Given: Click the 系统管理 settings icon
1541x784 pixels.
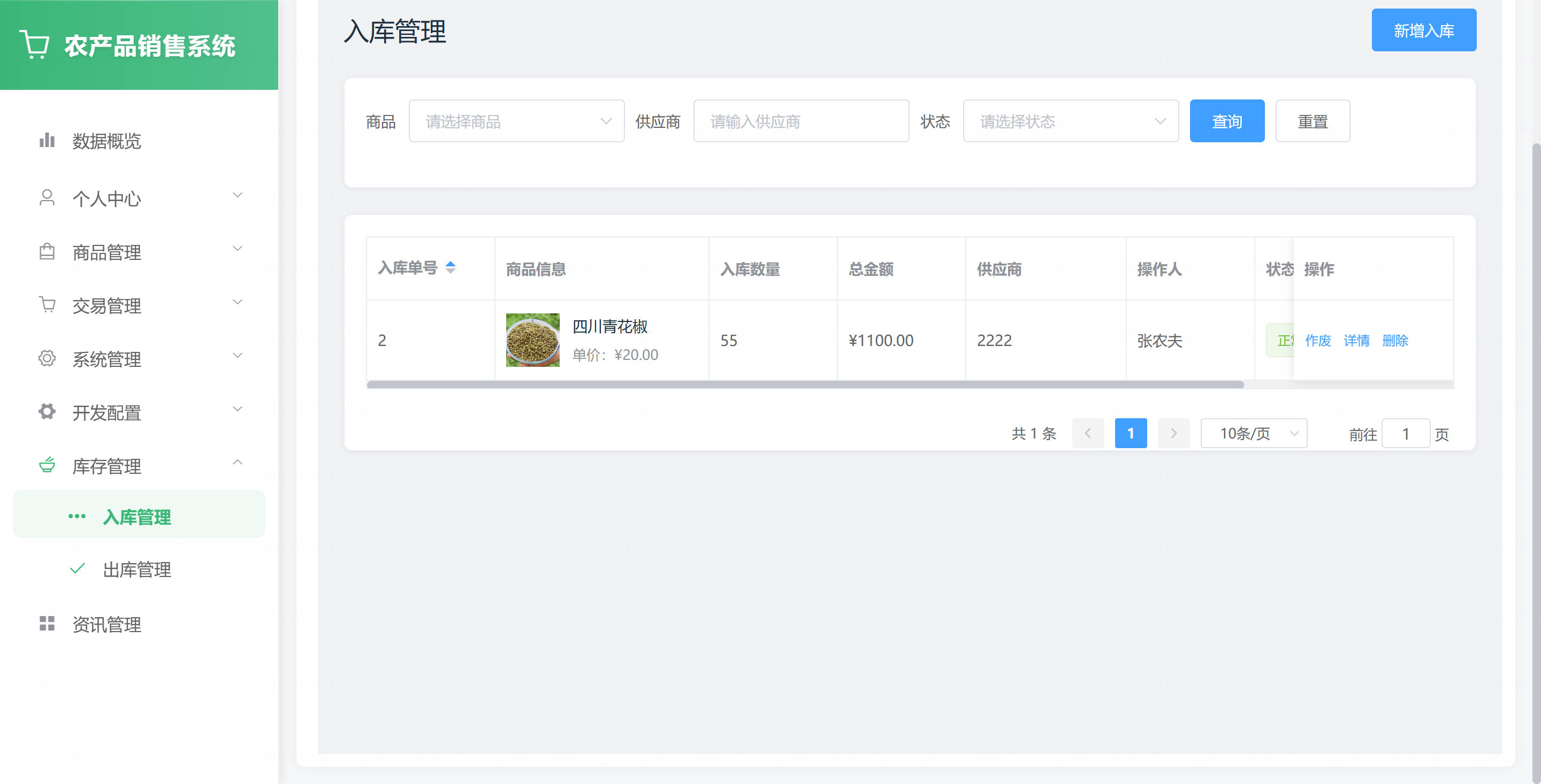Looking at the screenshot, I should pos(47,359).
